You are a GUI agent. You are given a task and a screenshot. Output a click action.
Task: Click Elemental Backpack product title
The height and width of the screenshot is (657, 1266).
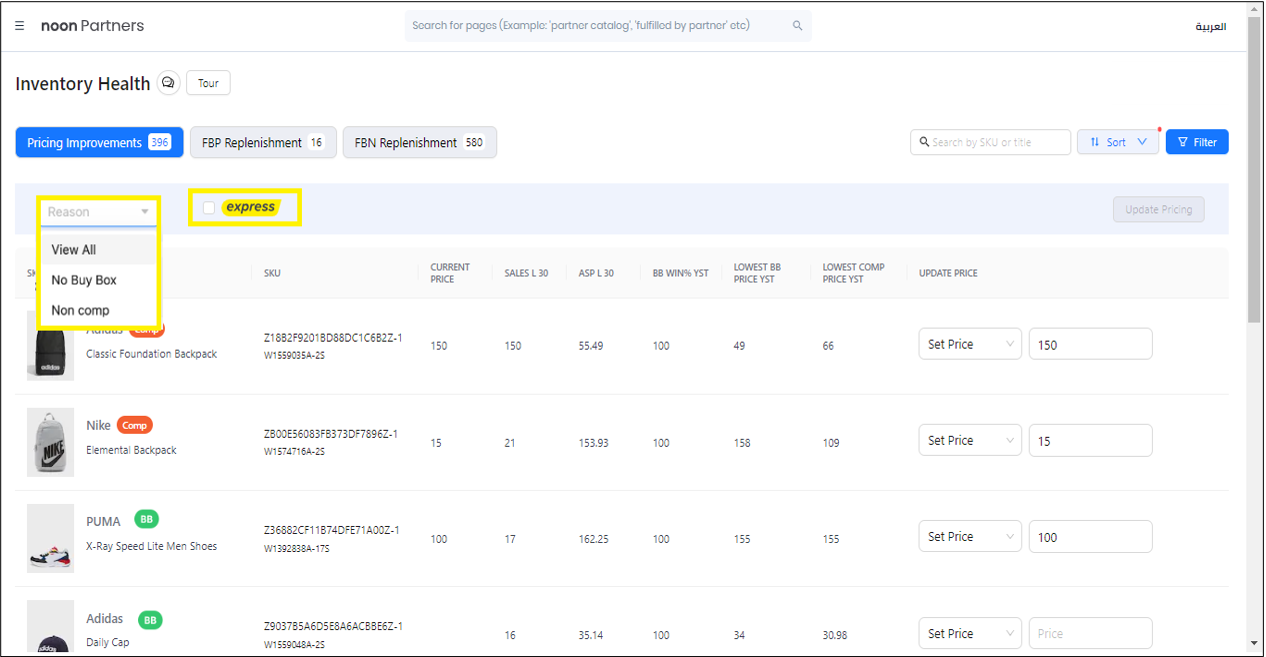pyautogui.click(x=131, y=450)
